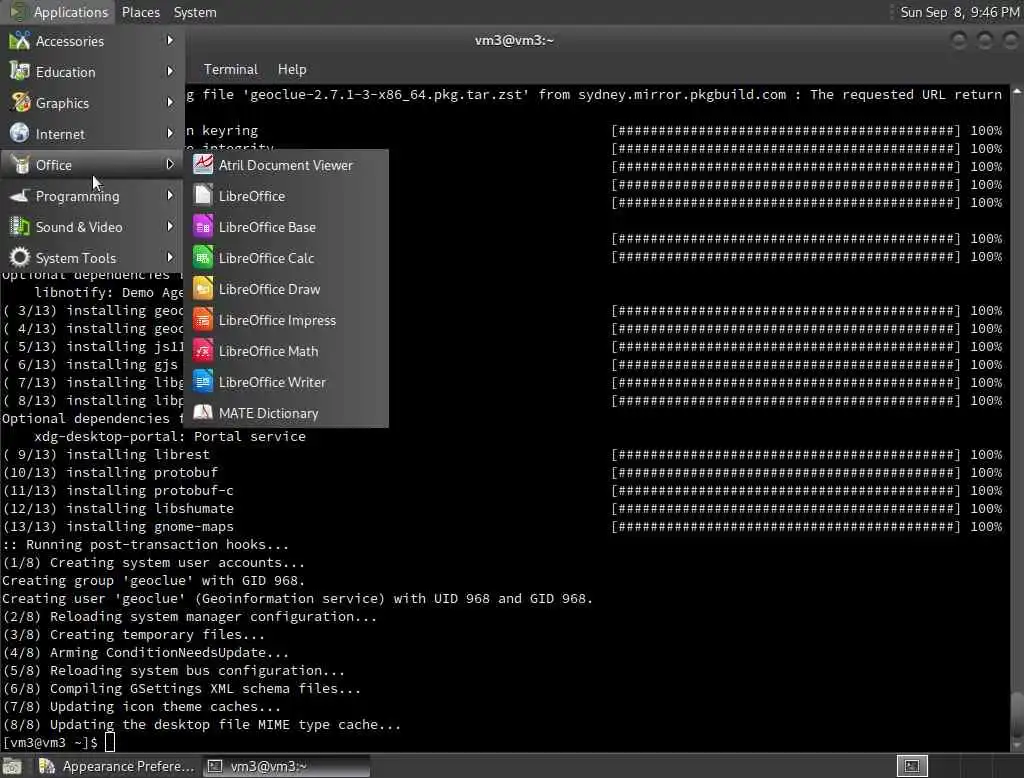Image resolution: width=1024 pixels, height=778 pixels.
Task: Switch to vm3@vm3:~ taskbar window
Action: pos(286,766)
